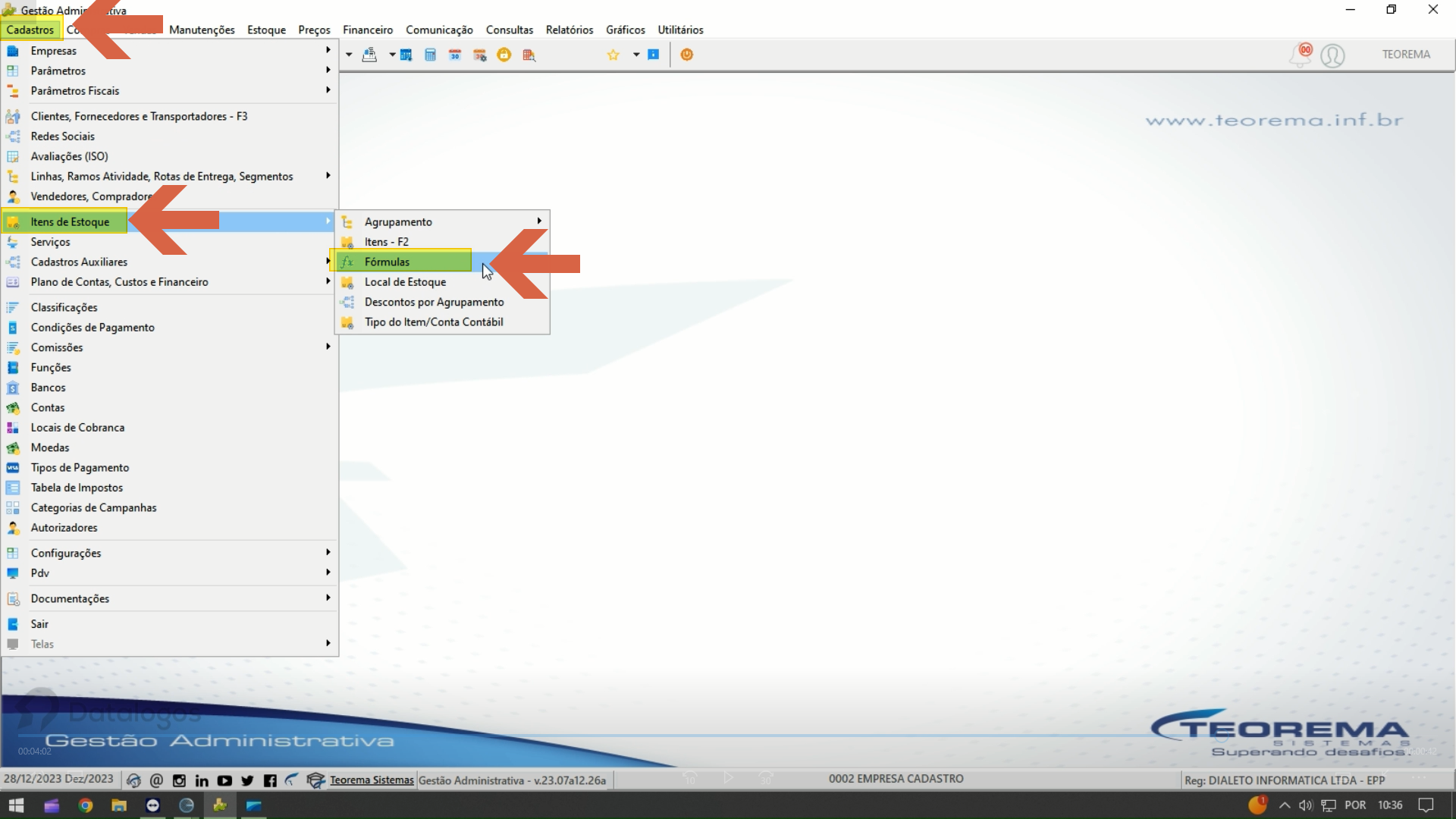Viewport: 1456px width, 819px height.
Task: Expand the Parâmetros Fiscais submenu
Action: click(328, 90)
